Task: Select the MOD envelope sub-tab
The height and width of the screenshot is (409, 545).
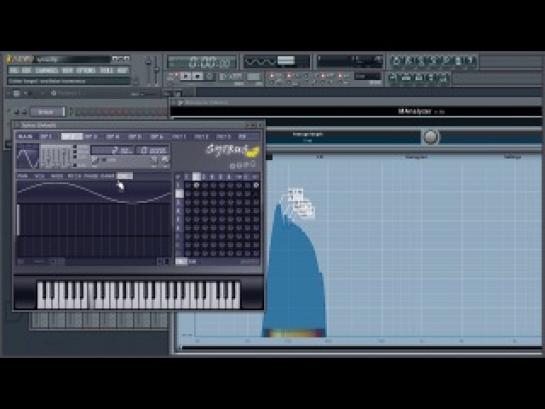Action: click(57, 176)
